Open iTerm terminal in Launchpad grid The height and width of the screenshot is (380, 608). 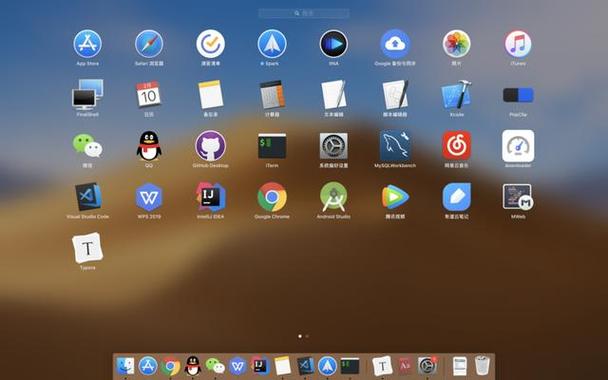(x=272, y=146)
